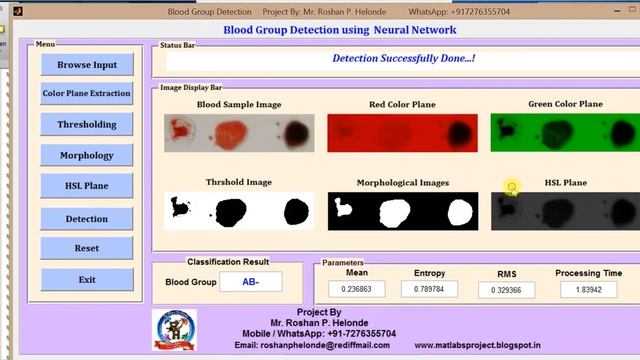Click the Blood Group label text
The image size is (640, 360).
pyautogui.click(x=191, y=282)
